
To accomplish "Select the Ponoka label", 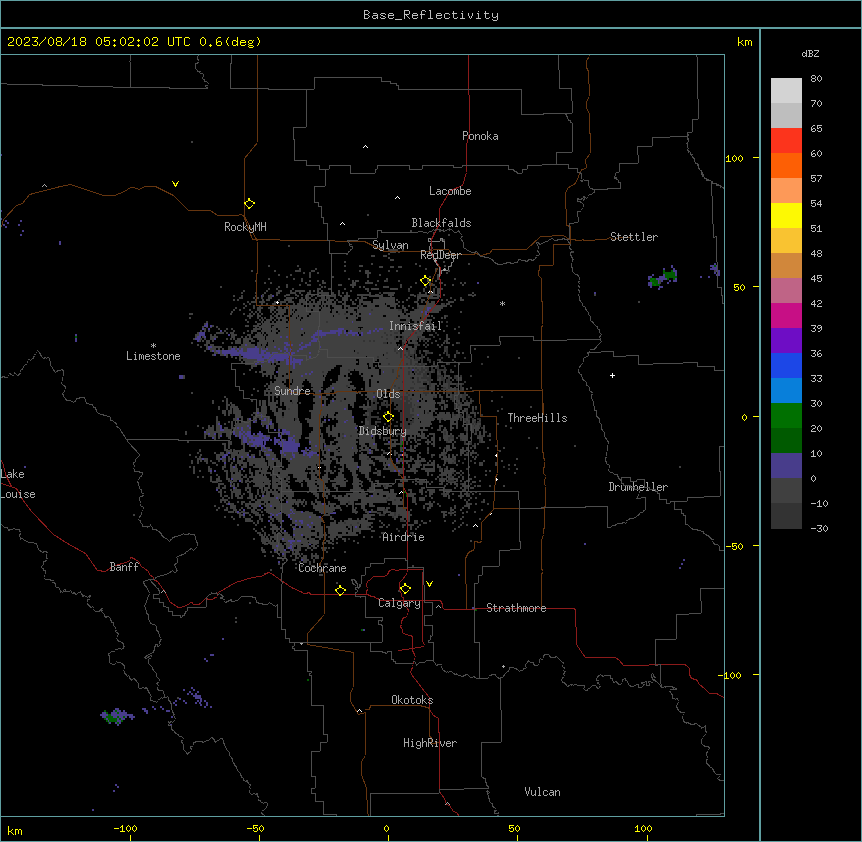I will pos(480,136).
